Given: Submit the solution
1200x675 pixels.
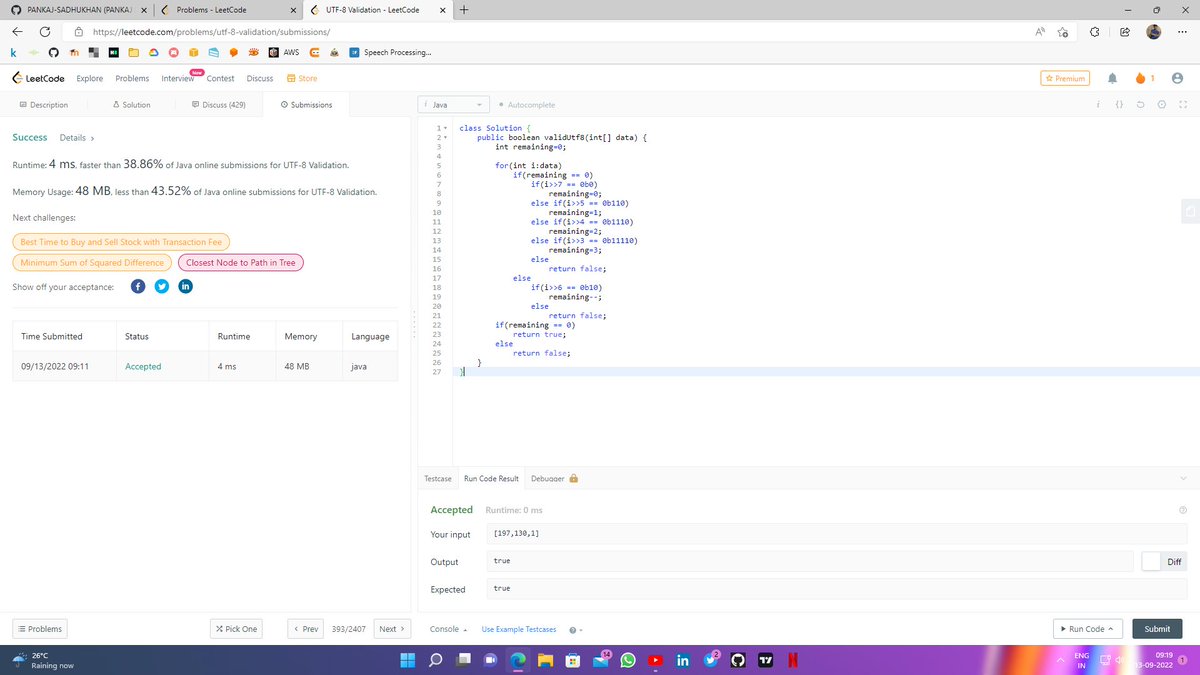Looking at the screenshot, I should 1157,629.
